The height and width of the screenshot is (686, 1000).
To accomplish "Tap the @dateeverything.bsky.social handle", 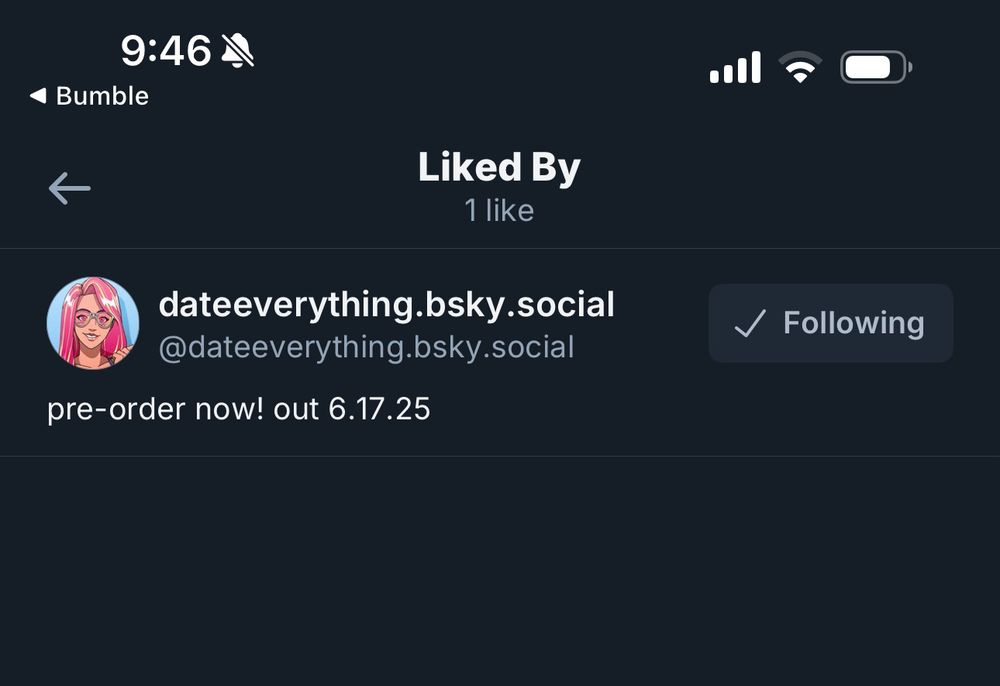I will point(366,347).
